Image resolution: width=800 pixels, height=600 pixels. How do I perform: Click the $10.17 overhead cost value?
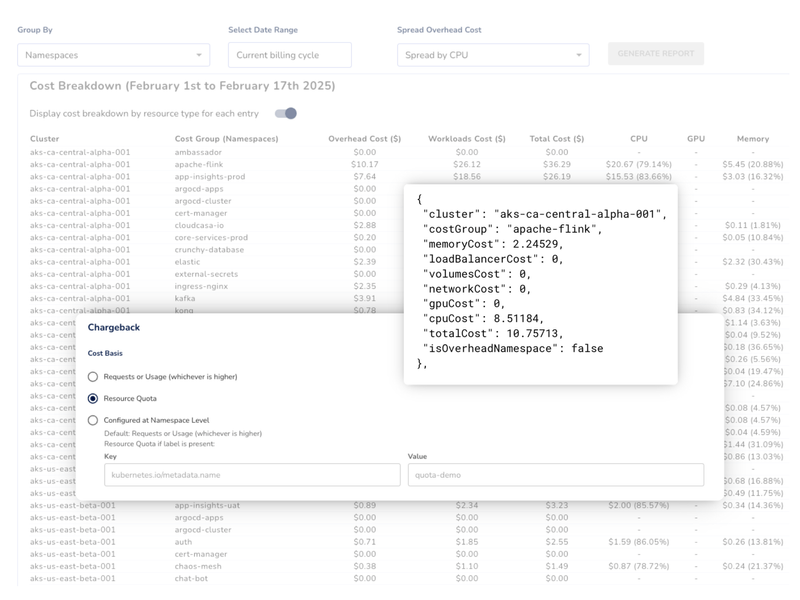pyautogui.click(x=364, y=164)
